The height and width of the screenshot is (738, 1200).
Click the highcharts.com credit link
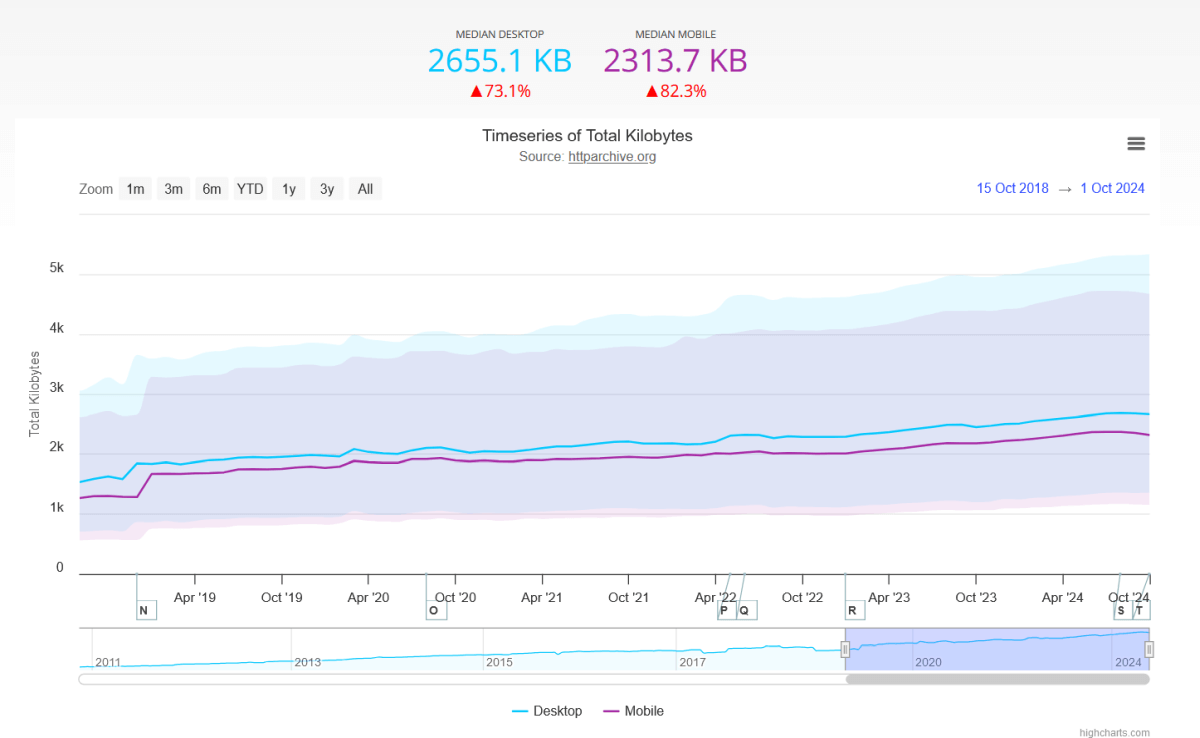[1114, 732]
